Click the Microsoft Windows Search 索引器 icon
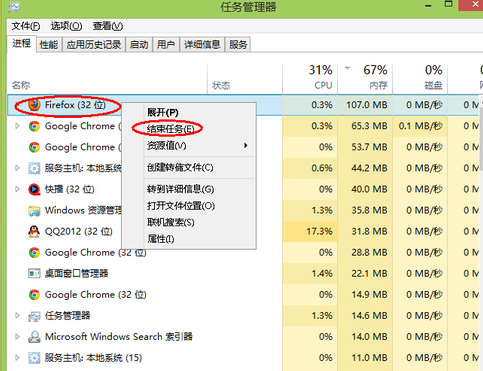 point(34,337)
